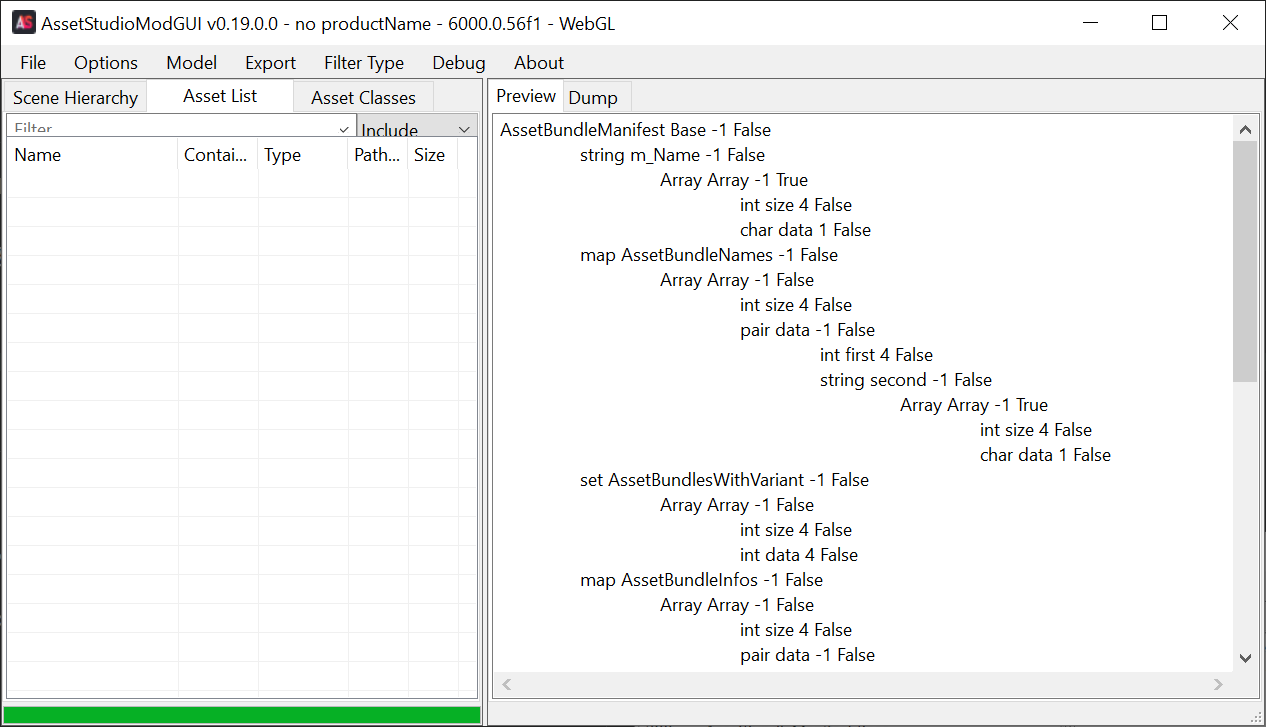Click the preview pane vertical scrollbar thumb
1266x727 pixels.
tap(1245, 260)
